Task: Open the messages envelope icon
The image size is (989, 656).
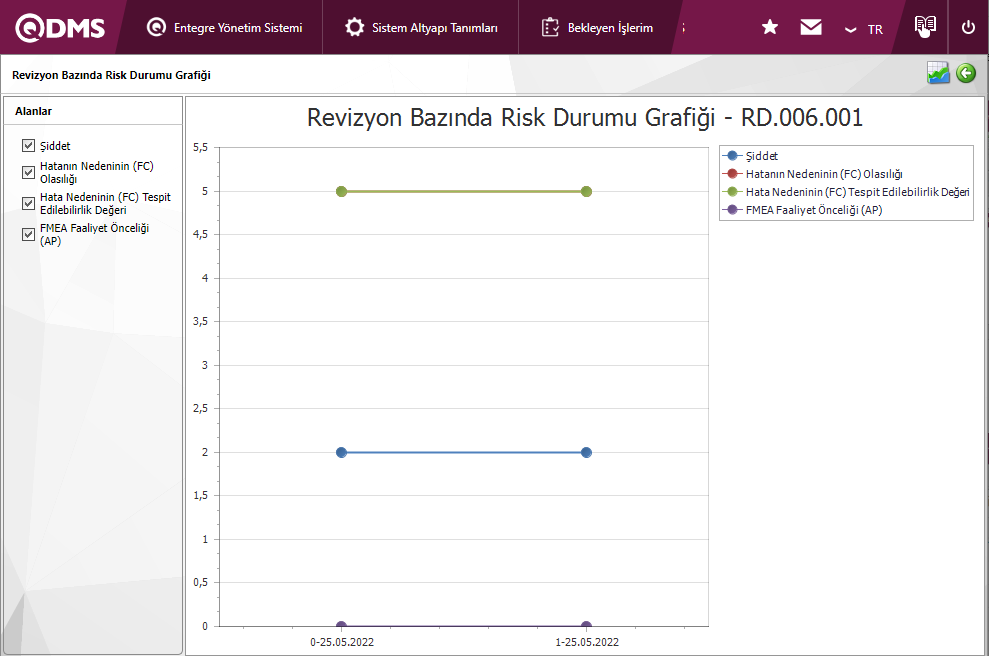Action: 811,28
